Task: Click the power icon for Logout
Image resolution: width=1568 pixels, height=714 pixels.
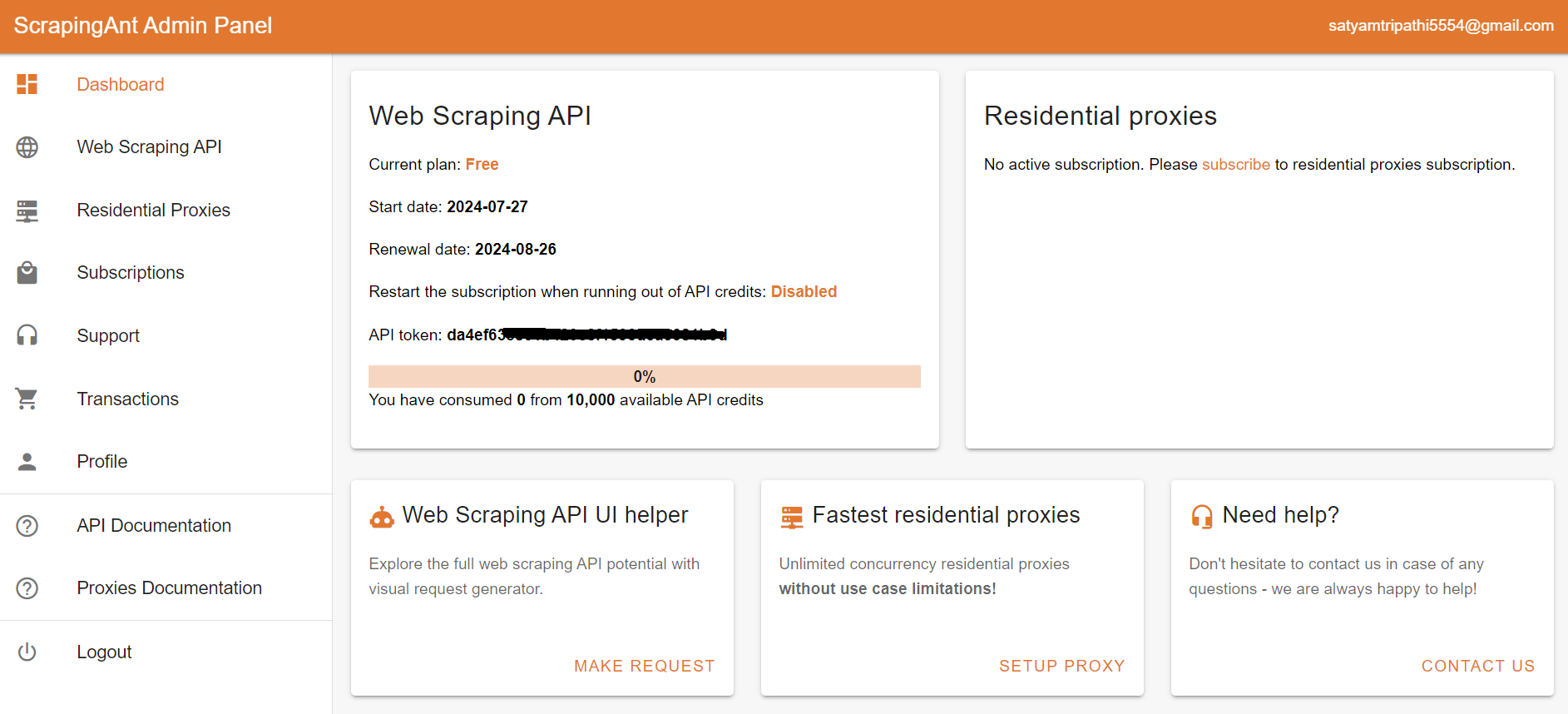Action: (27, 652)
